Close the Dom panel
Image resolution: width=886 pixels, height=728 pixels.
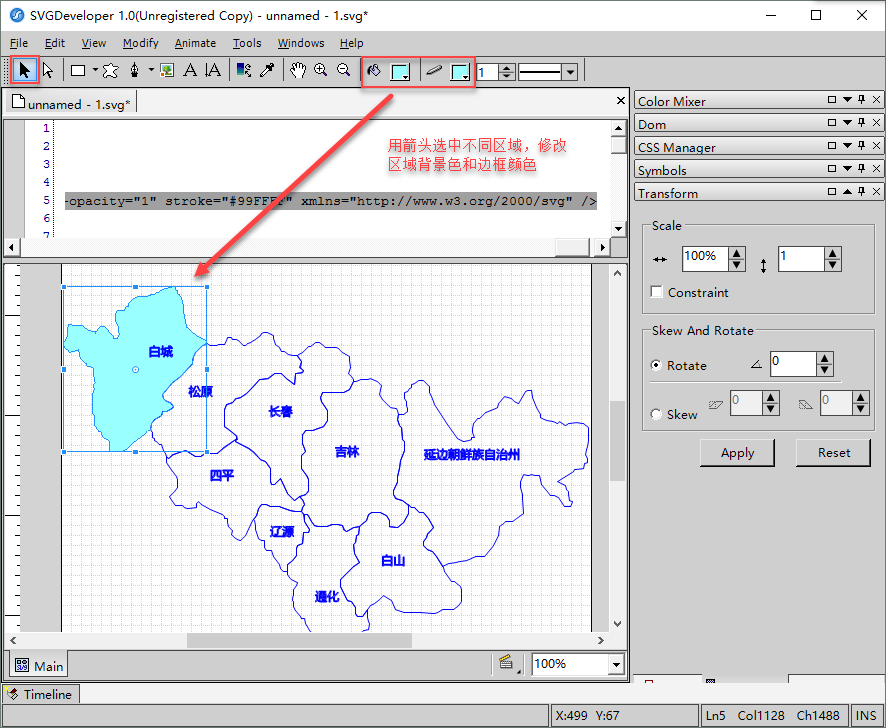tap(876, 123)
